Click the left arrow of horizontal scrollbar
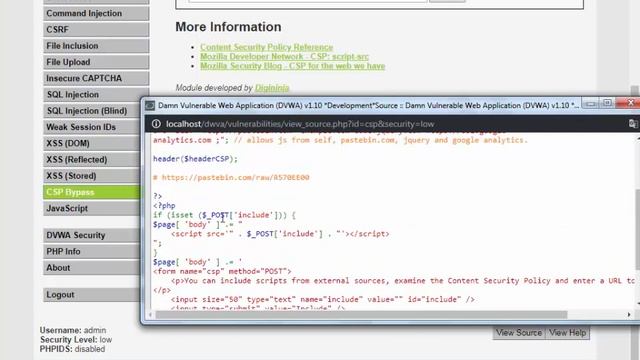Image resolution: width=640 pixels, height=360 pixels. 151,315
